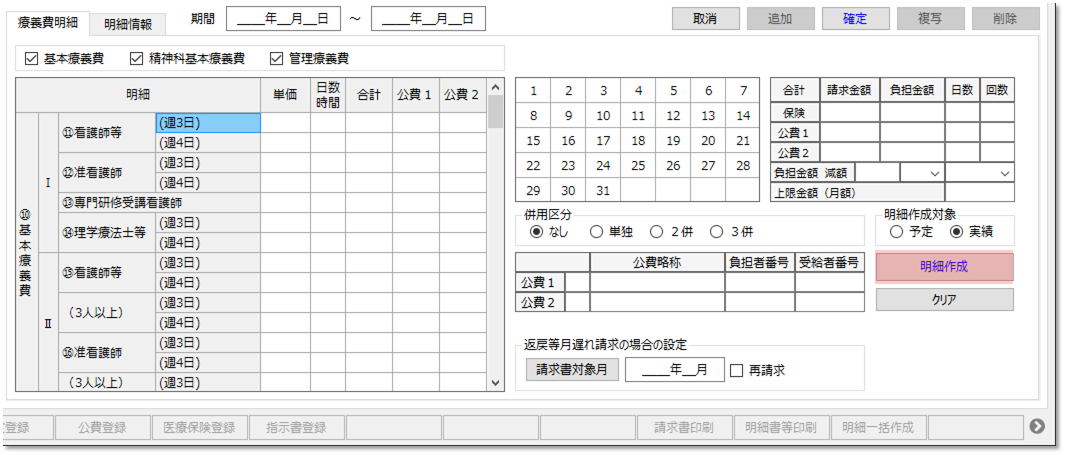The image size is (1065, 455).
Task: Choose the 3併 option
Action: 716,232
